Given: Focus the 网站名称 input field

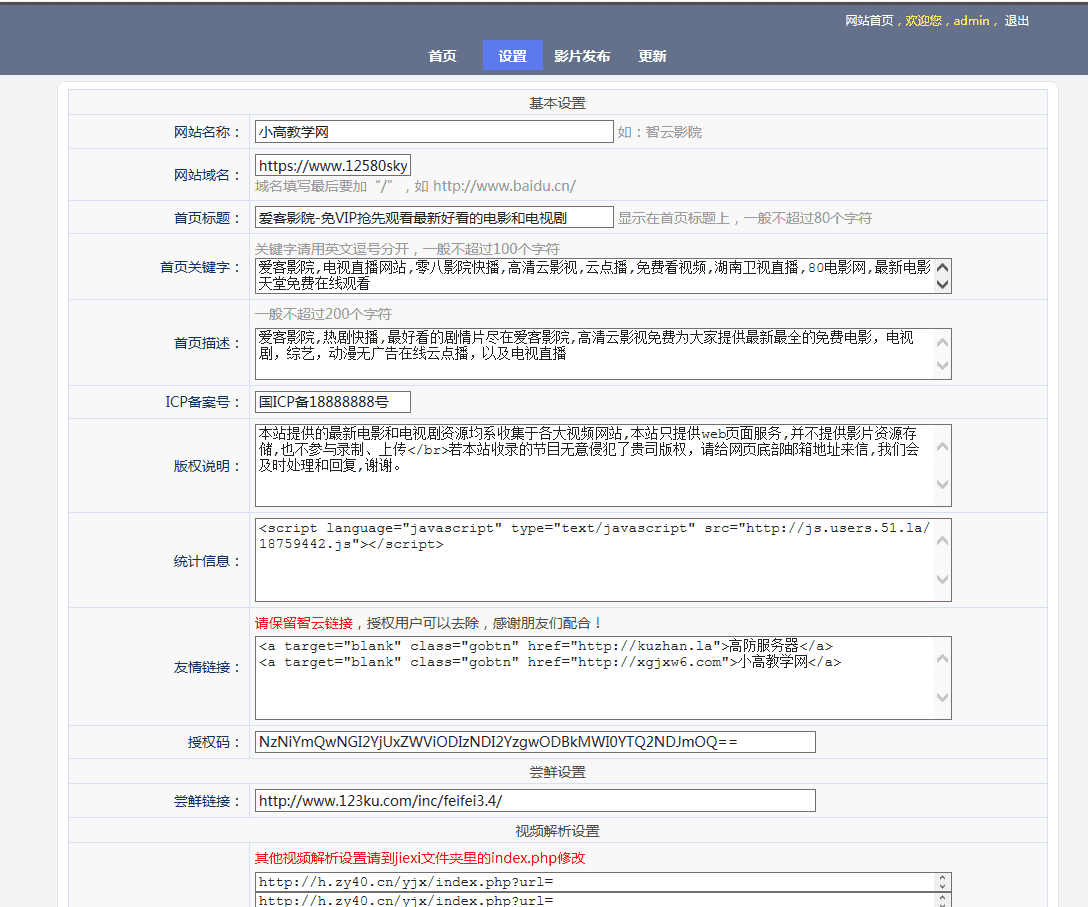Looking at the screenshot, I should tap(433, 132).
